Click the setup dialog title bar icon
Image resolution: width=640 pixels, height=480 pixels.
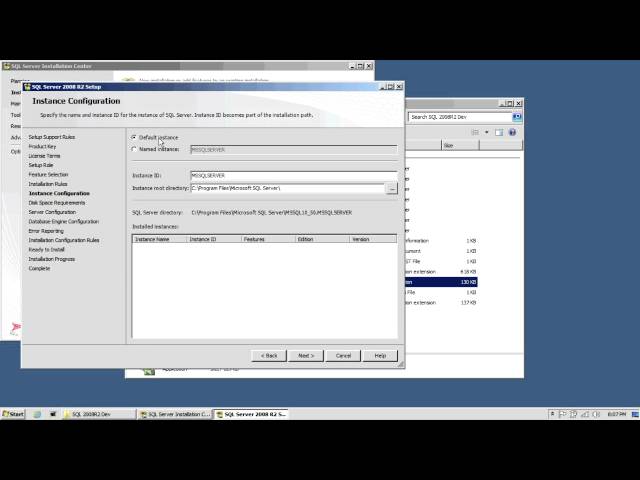[x=27, y=87]
